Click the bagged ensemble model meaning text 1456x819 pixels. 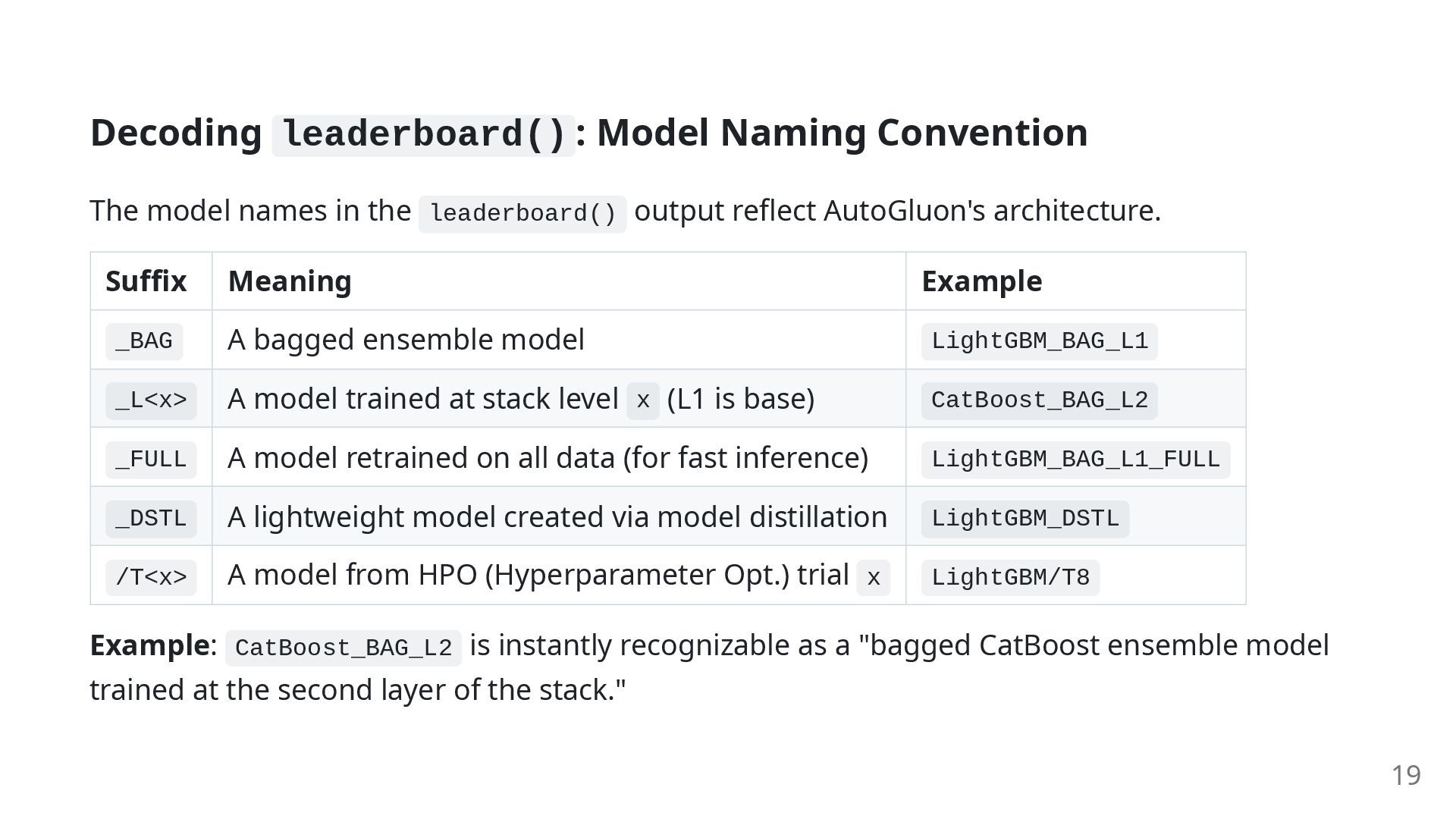click(406, 340)
